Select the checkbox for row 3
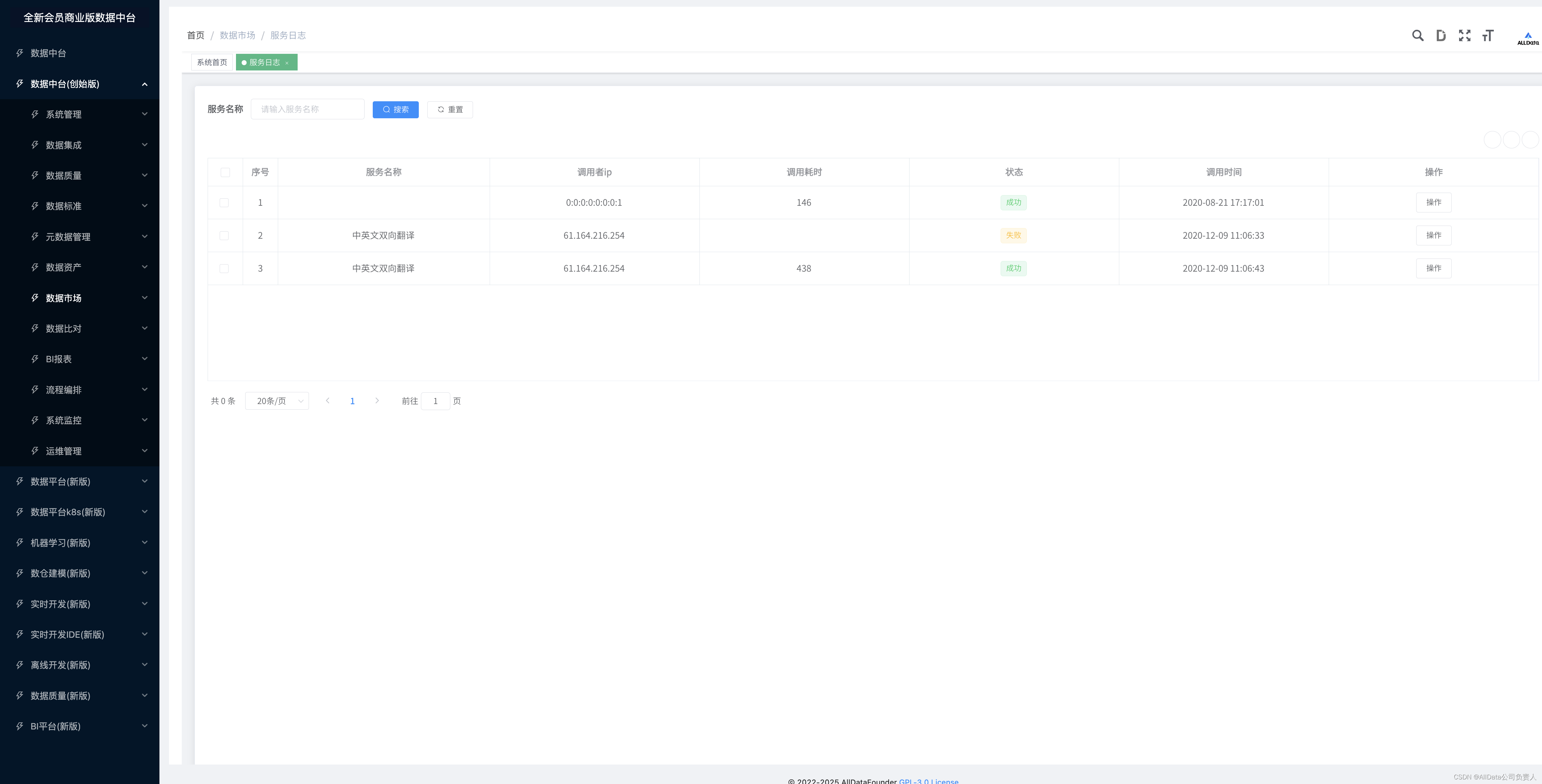1542x784 pixels. [x=224, y=269]
